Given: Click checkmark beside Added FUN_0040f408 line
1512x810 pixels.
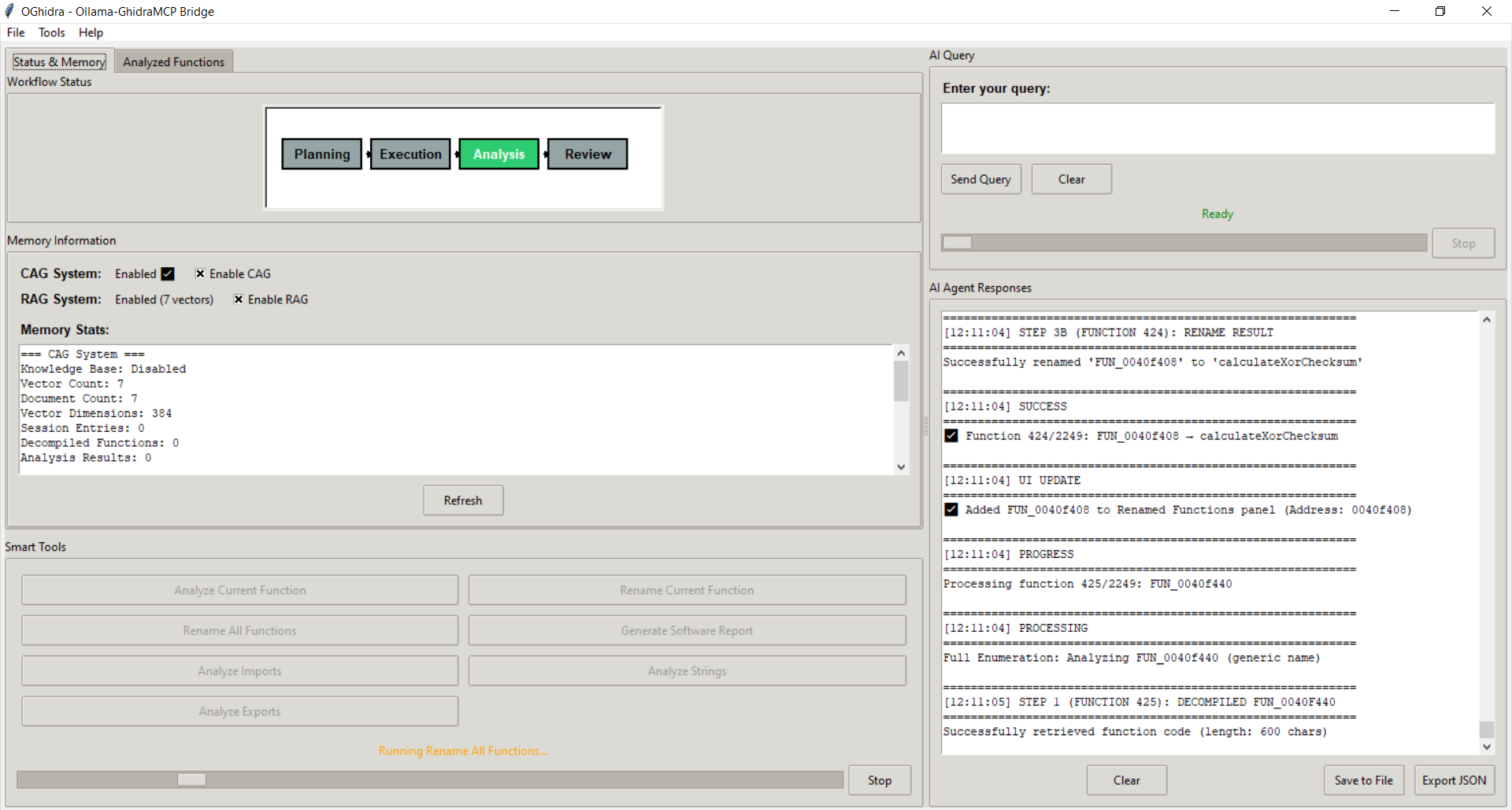Looking at the screenshot, I should click(x=951, y=510).
